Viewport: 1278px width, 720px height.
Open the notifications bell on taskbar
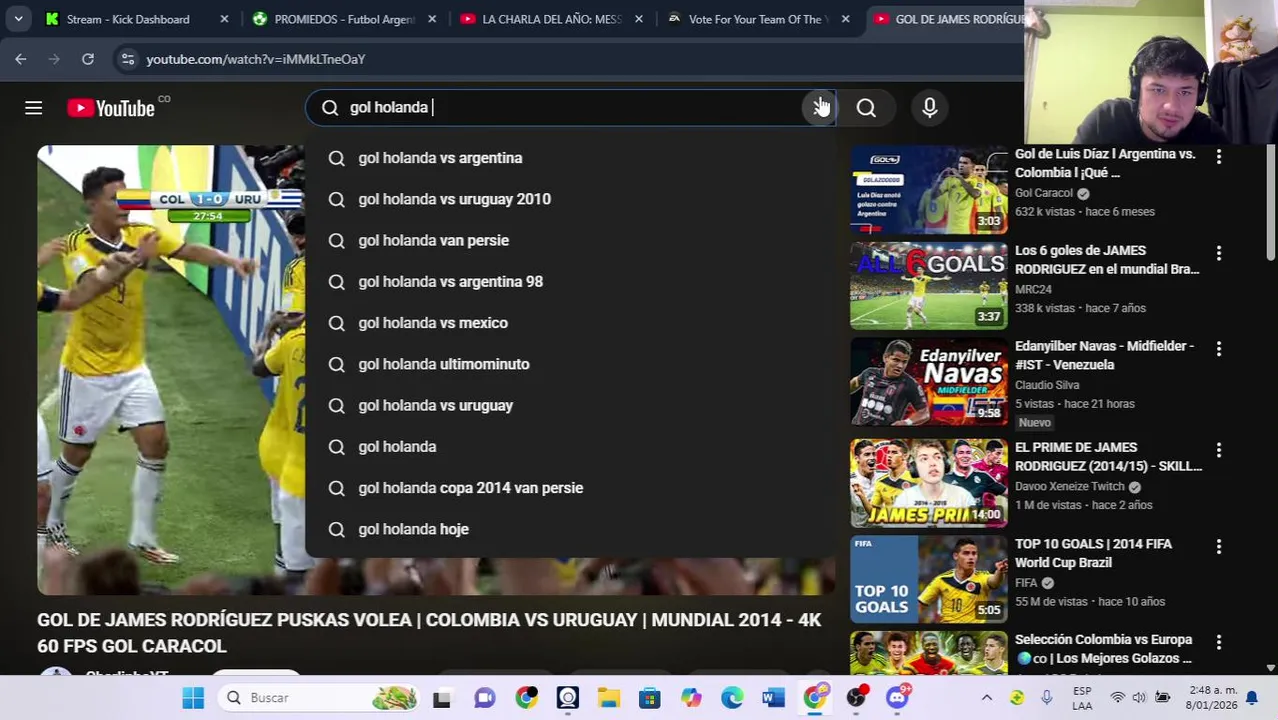coord(1252,698)
